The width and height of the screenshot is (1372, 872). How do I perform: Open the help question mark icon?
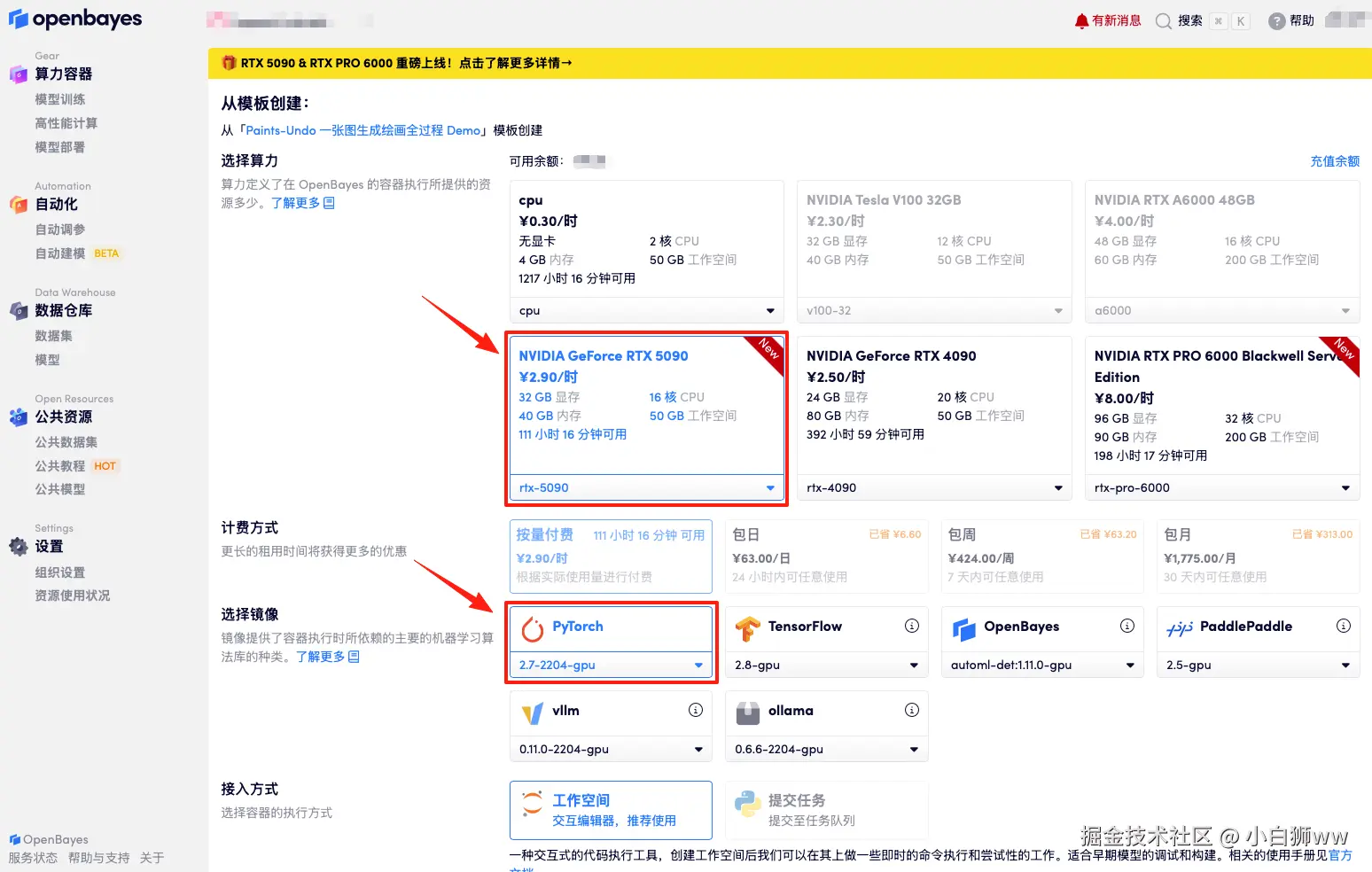(x=1276, y=21)
